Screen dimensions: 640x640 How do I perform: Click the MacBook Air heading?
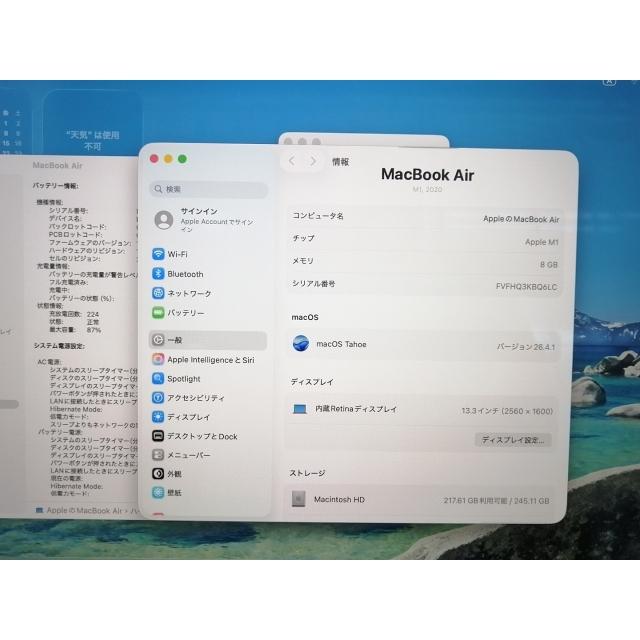[x=427, y=175]
